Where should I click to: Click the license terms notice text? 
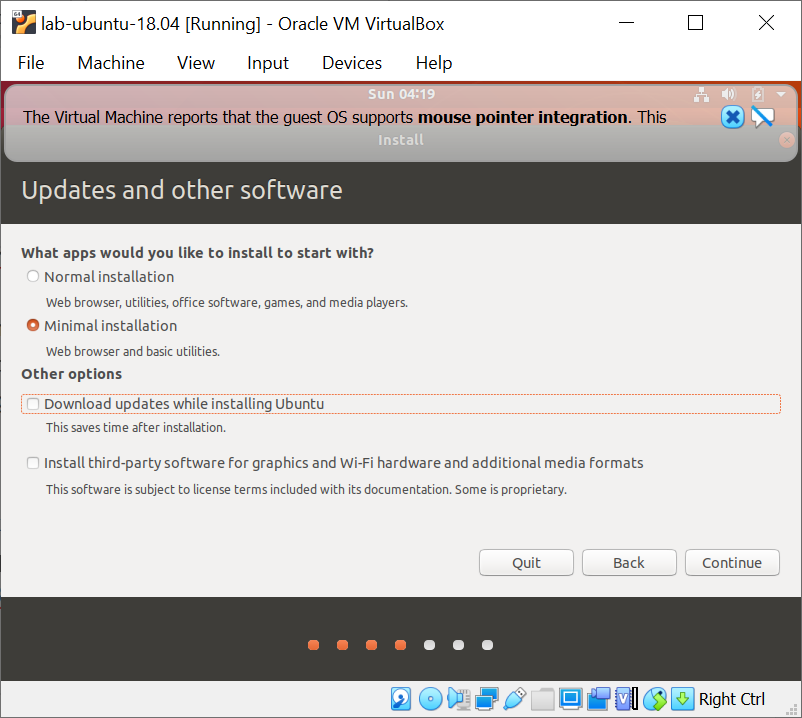(306, 489)
